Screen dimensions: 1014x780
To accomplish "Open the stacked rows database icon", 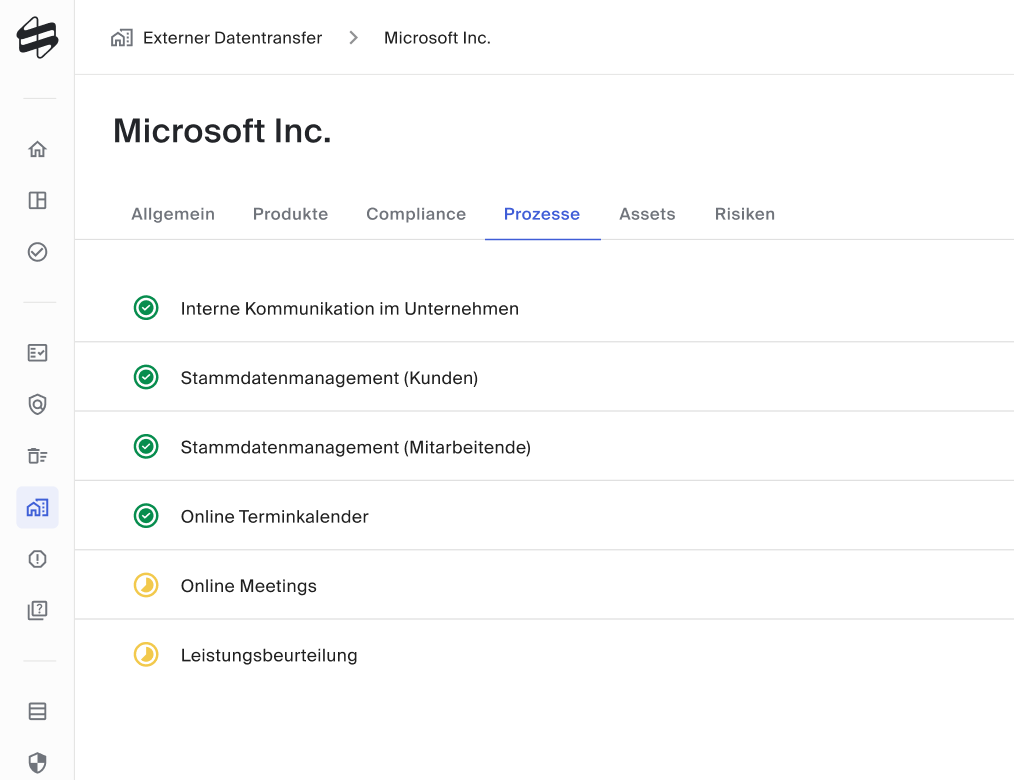I will pos(38,711).
